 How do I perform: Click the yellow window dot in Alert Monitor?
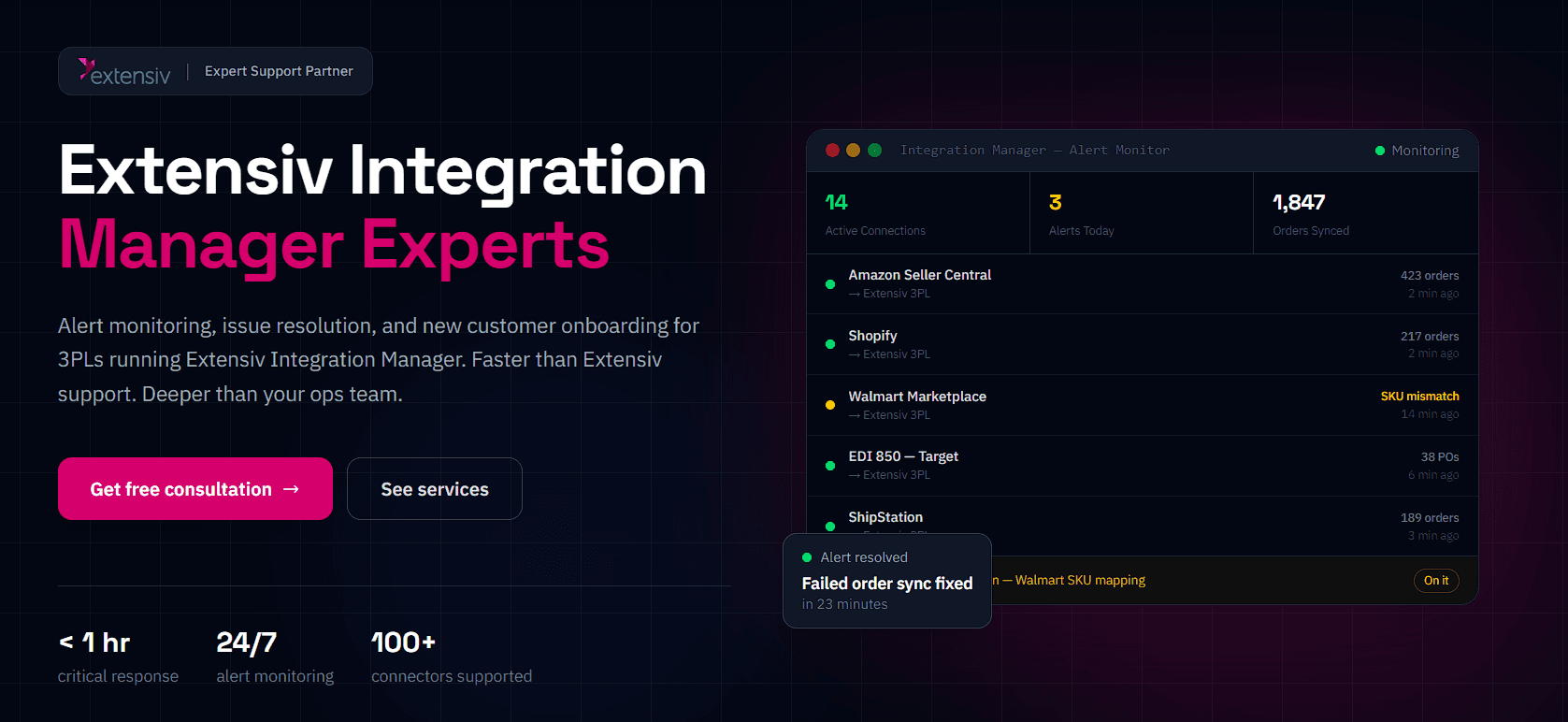(853, 150)
